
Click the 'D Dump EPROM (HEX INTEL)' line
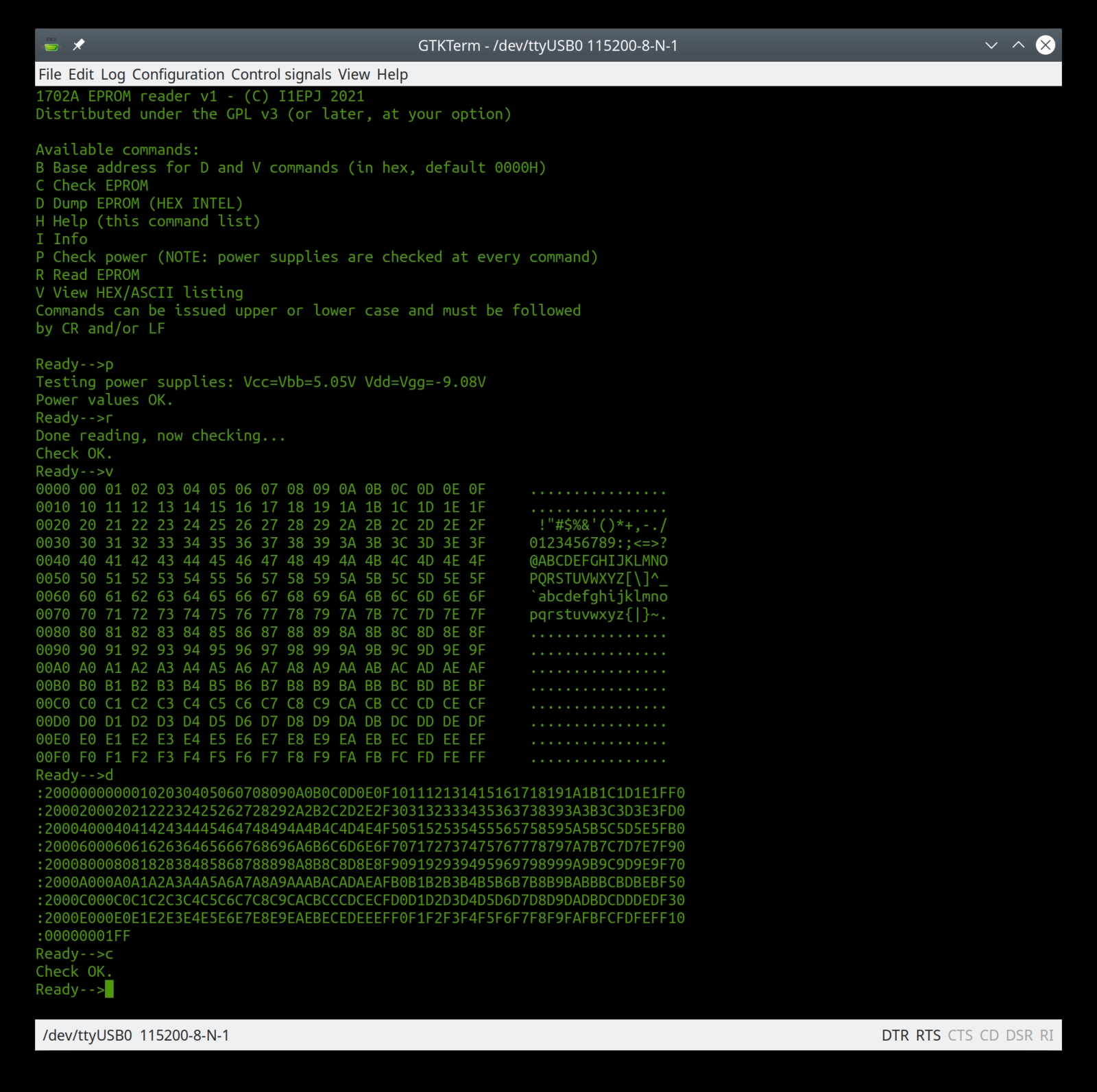(139, 203)
